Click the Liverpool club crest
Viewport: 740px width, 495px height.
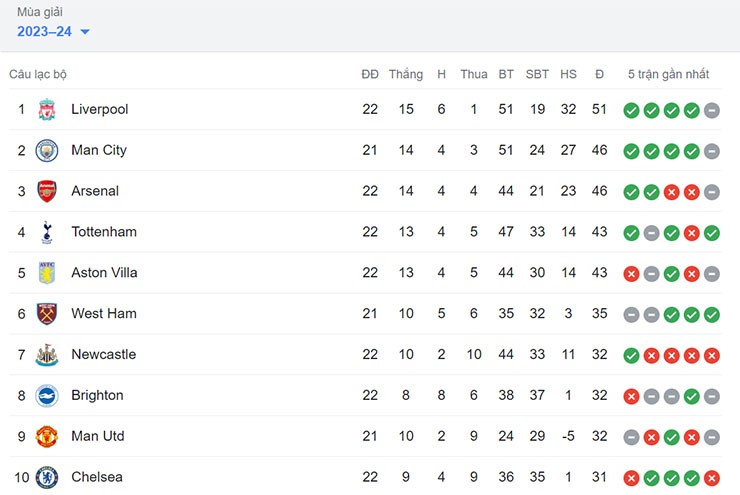coord(47,109)
